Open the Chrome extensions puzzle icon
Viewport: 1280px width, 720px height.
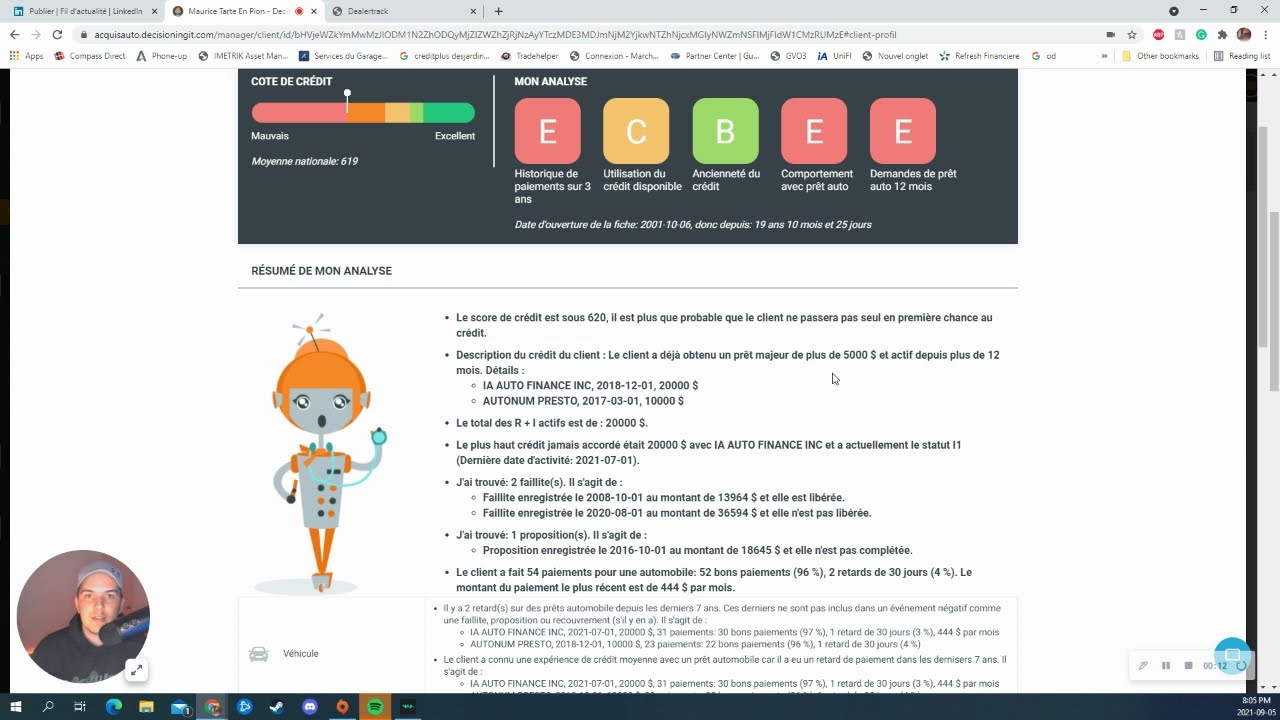point(1222,34)
